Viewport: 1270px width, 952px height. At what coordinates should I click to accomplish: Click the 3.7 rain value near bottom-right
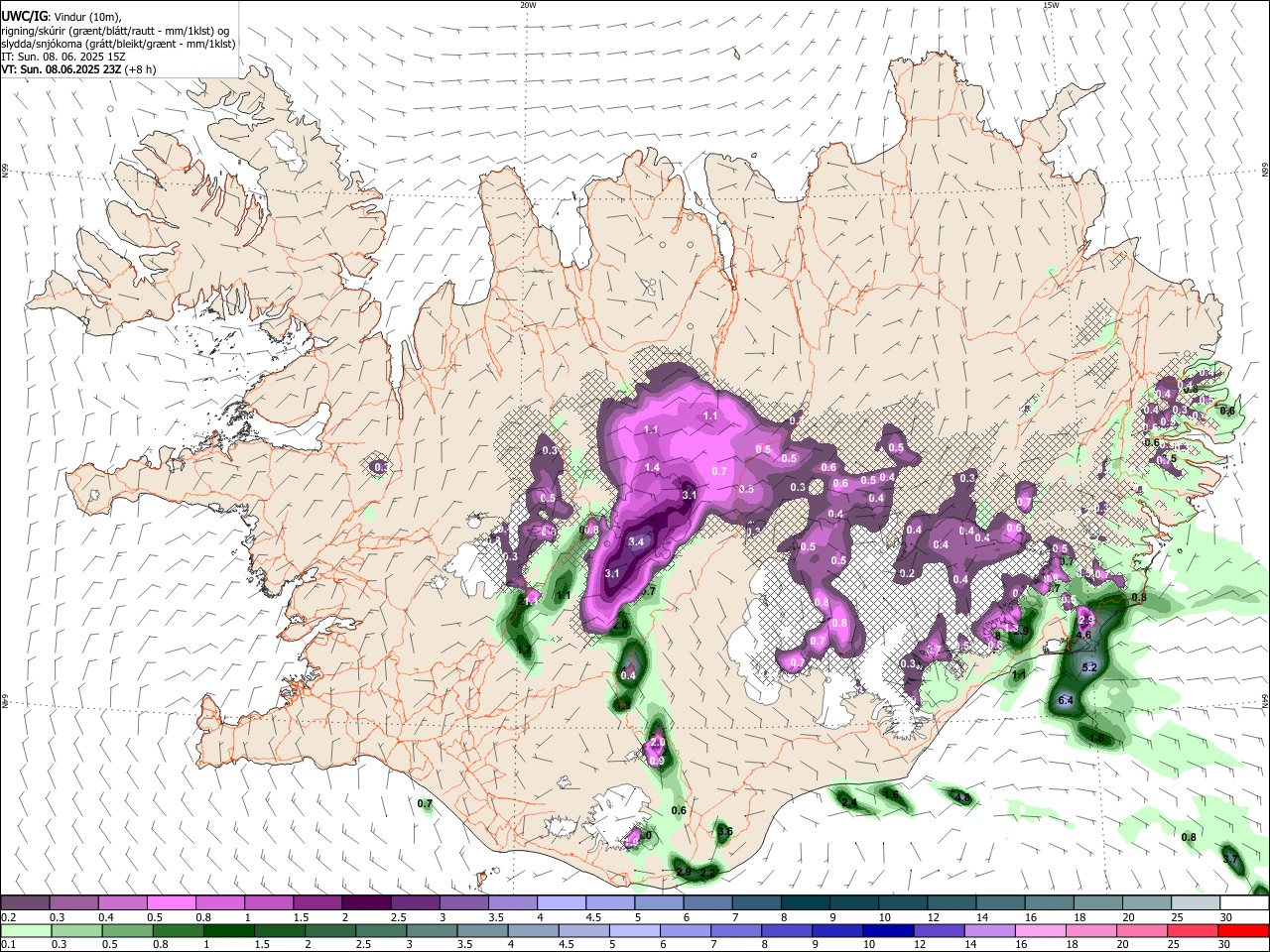1230,859
